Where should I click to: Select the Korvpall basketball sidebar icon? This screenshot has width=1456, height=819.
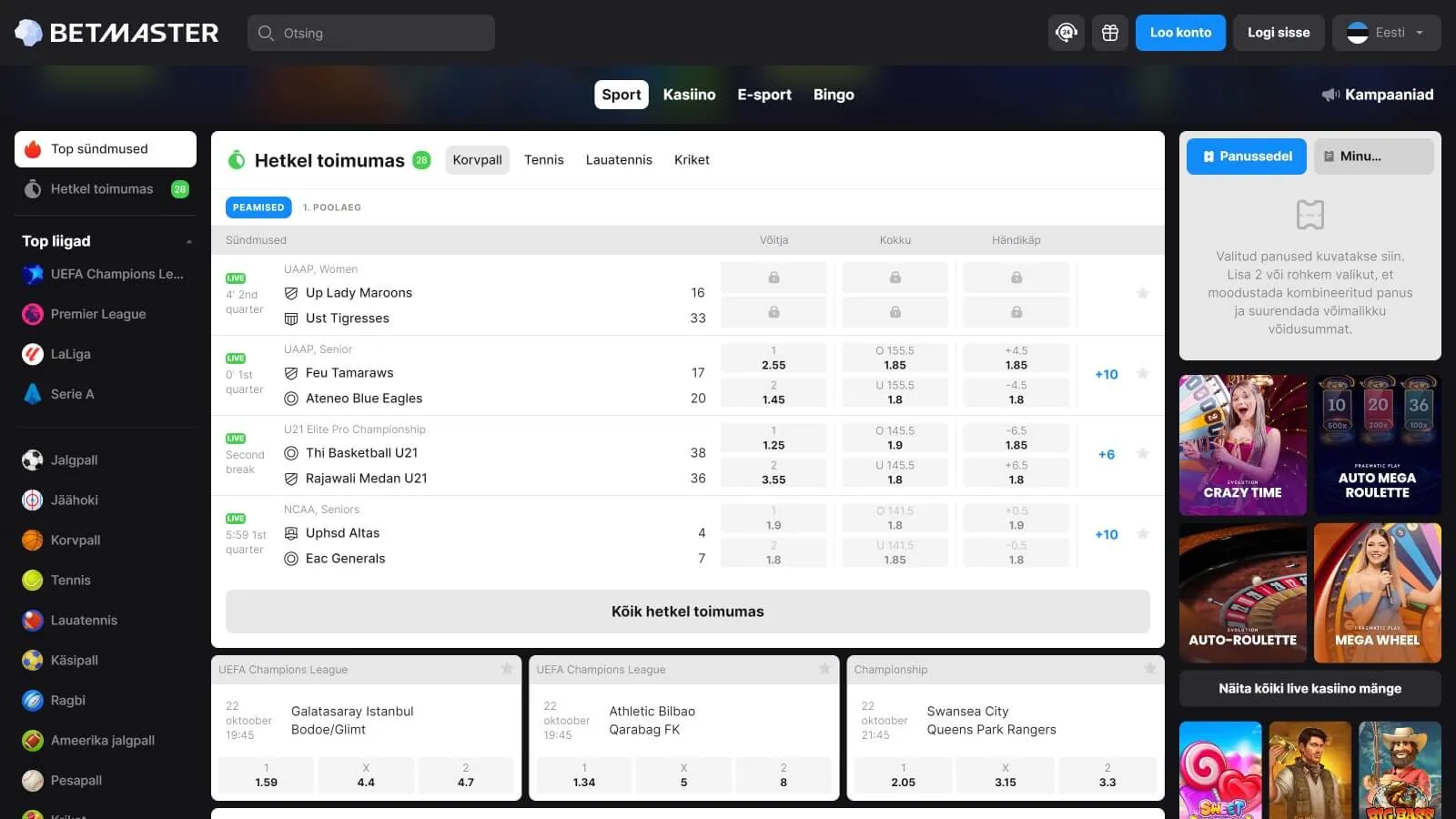coord(33,541)
